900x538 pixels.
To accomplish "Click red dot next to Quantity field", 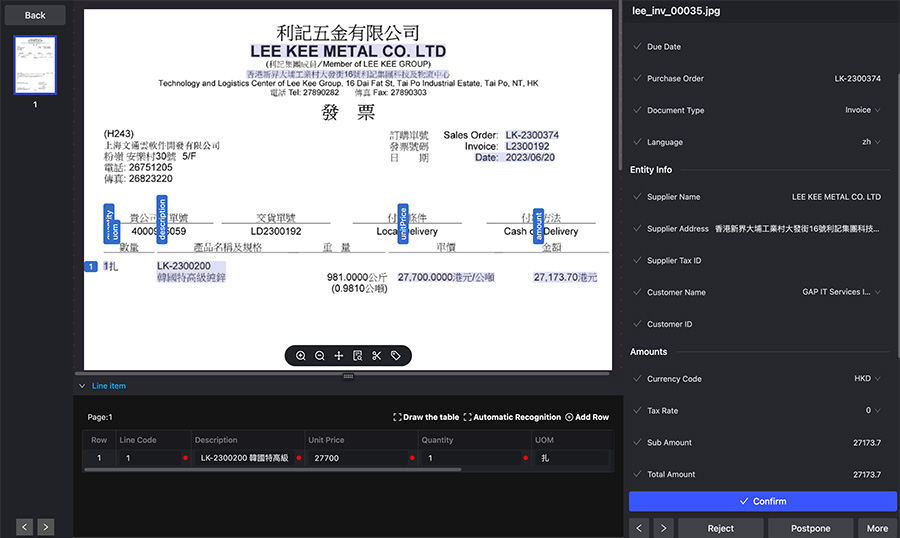I will (x=525, y=458).
